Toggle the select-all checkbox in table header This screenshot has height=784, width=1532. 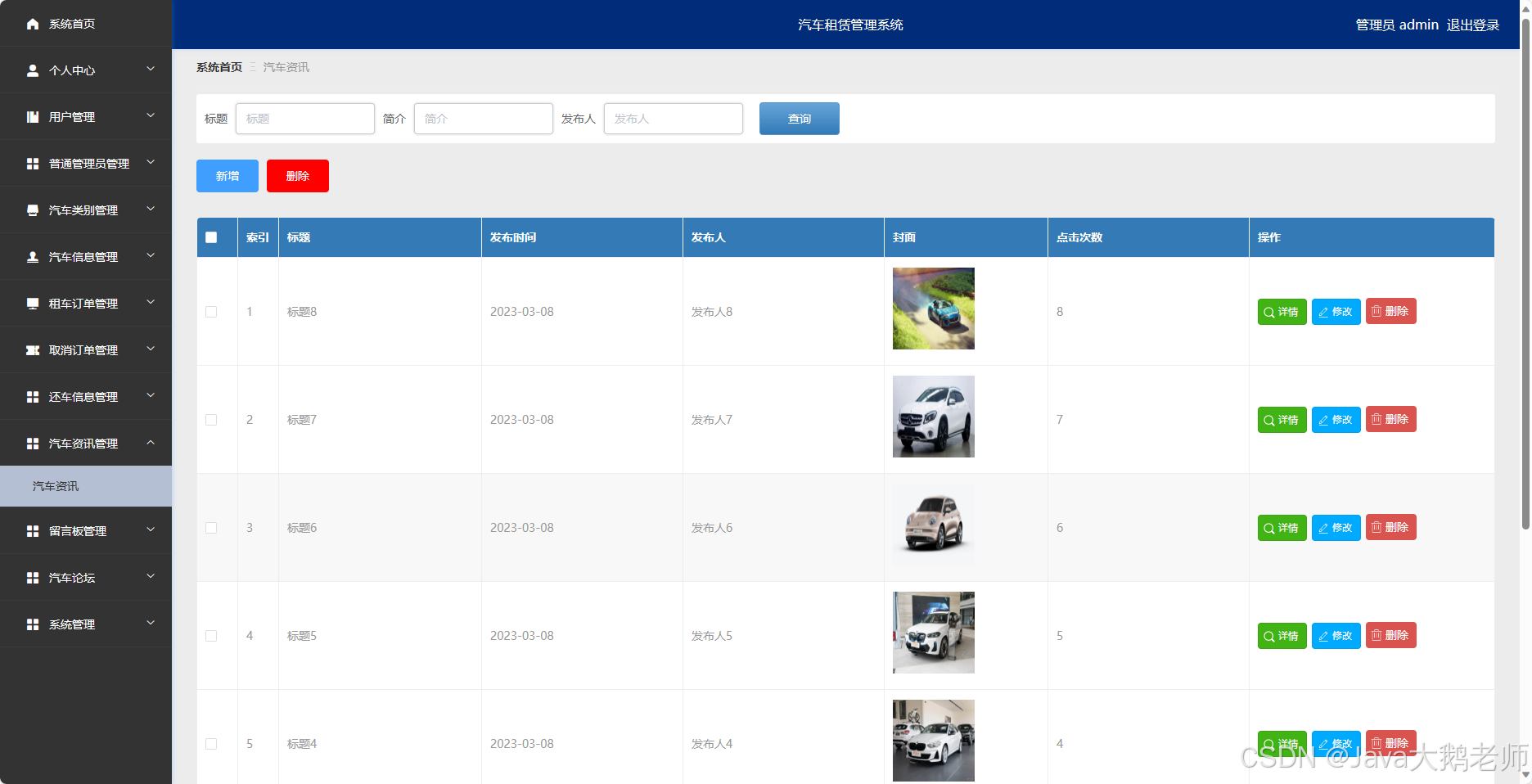[x=211, y=237]
